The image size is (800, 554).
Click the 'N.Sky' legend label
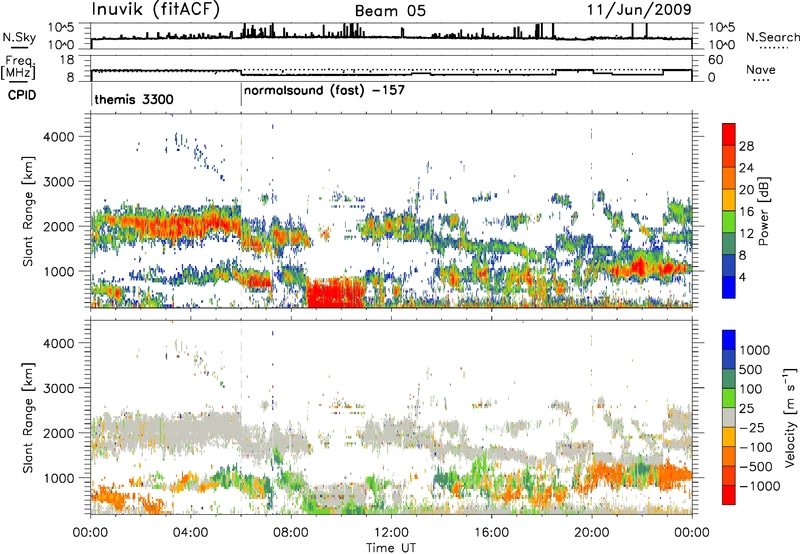[x=19, y=38]
